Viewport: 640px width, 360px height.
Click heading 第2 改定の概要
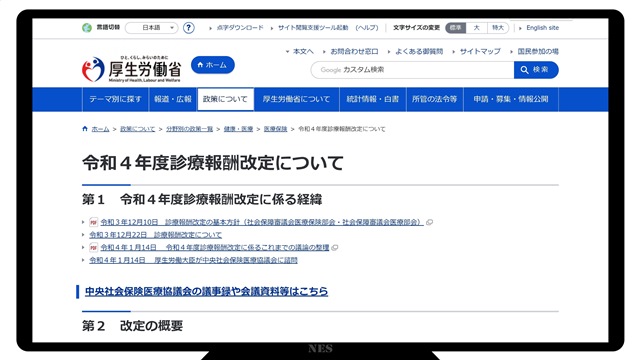click(x=132, y=326)
